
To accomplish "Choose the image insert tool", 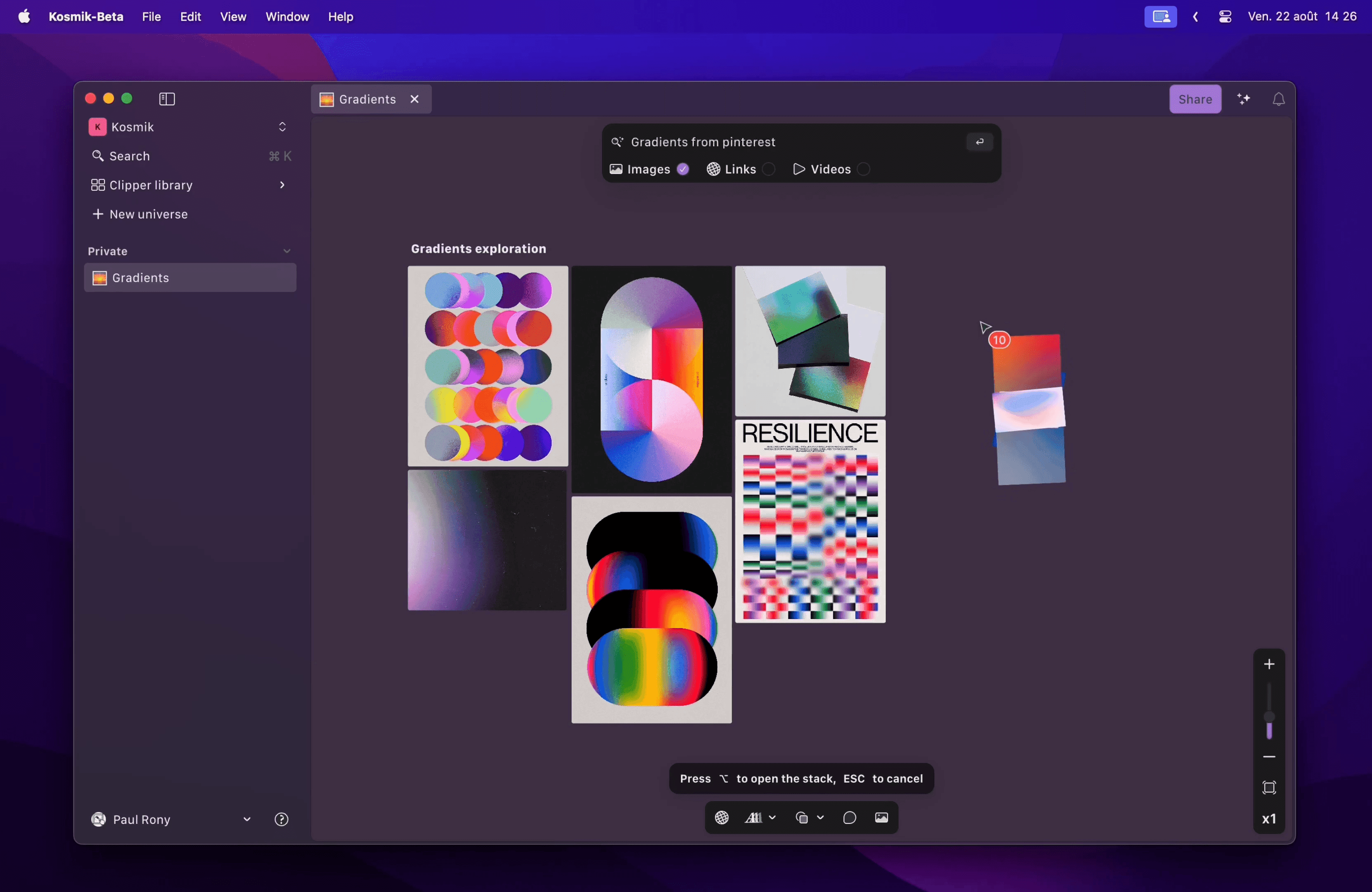I will [x=881, y=818].
